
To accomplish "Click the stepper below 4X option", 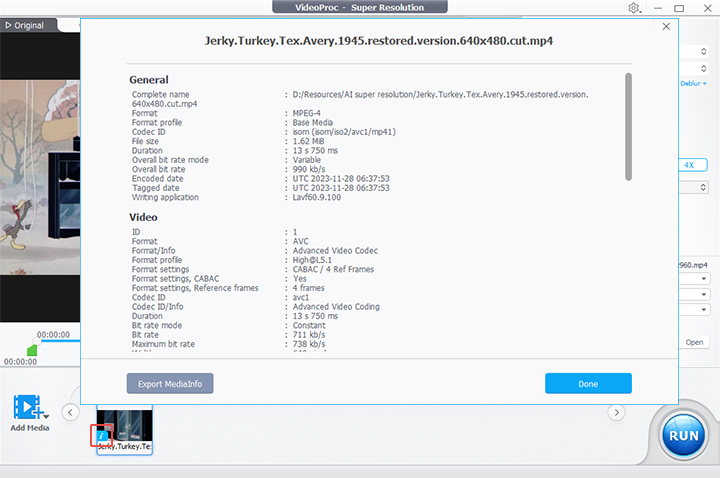I will pyautogui.click(x=703, y=187).
